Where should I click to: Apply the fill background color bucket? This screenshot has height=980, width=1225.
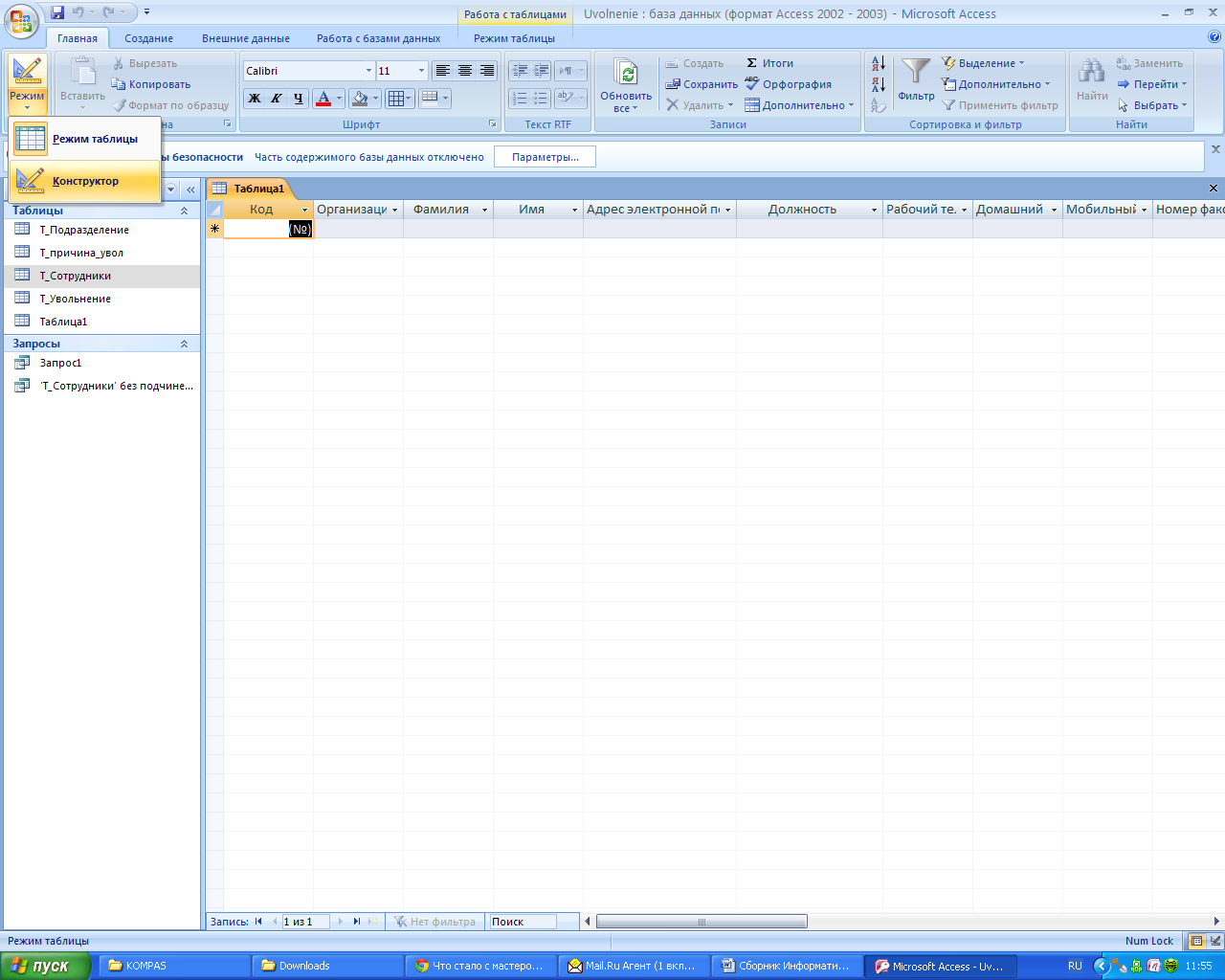[360, 98]
